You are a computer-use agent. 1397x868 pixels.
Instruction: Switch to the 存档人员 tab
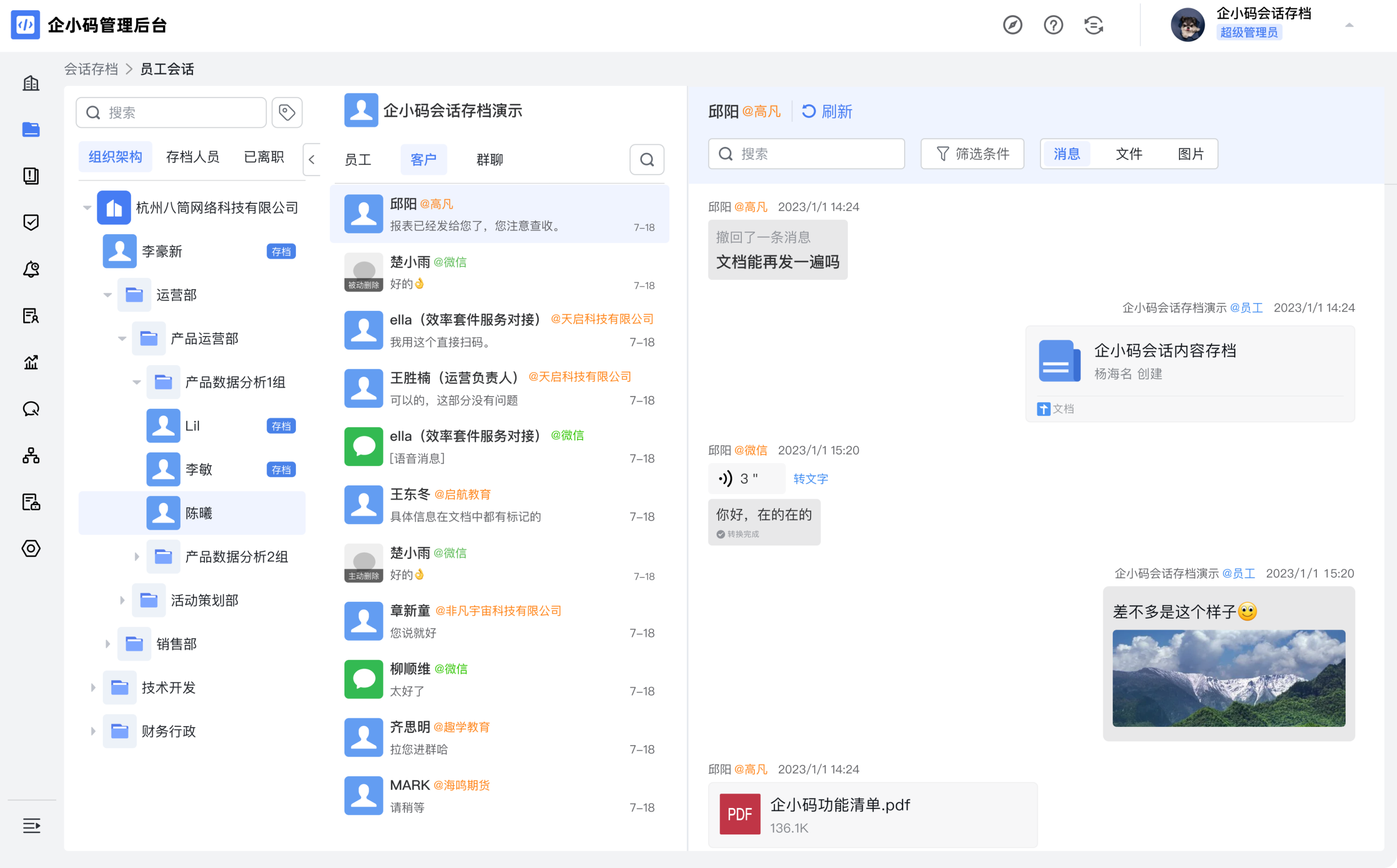tap(192, 157)
